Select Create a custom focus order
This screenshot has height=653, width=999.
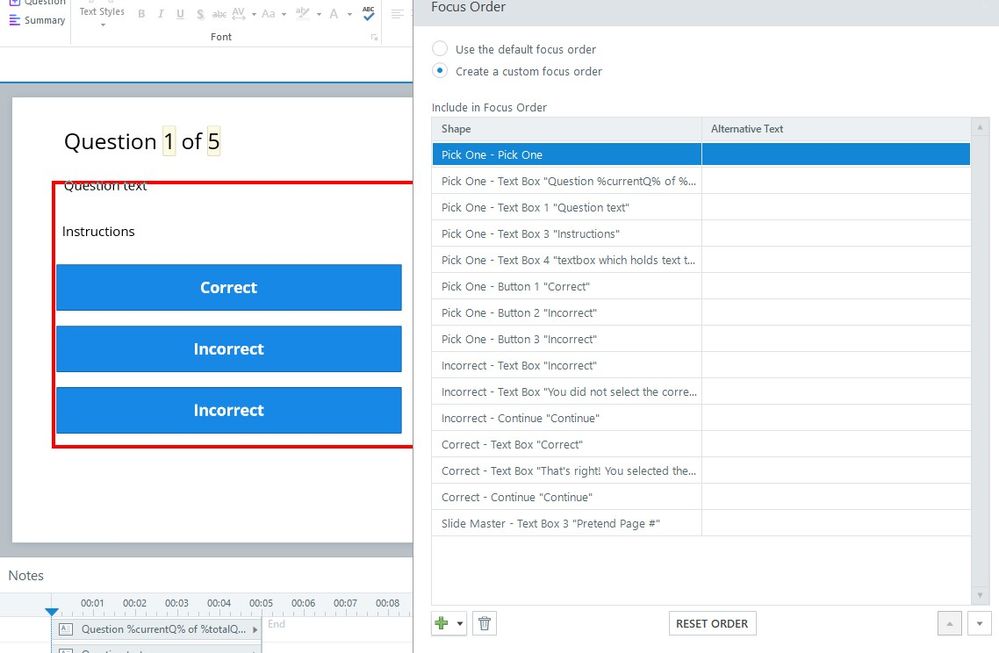coord(440,71)
